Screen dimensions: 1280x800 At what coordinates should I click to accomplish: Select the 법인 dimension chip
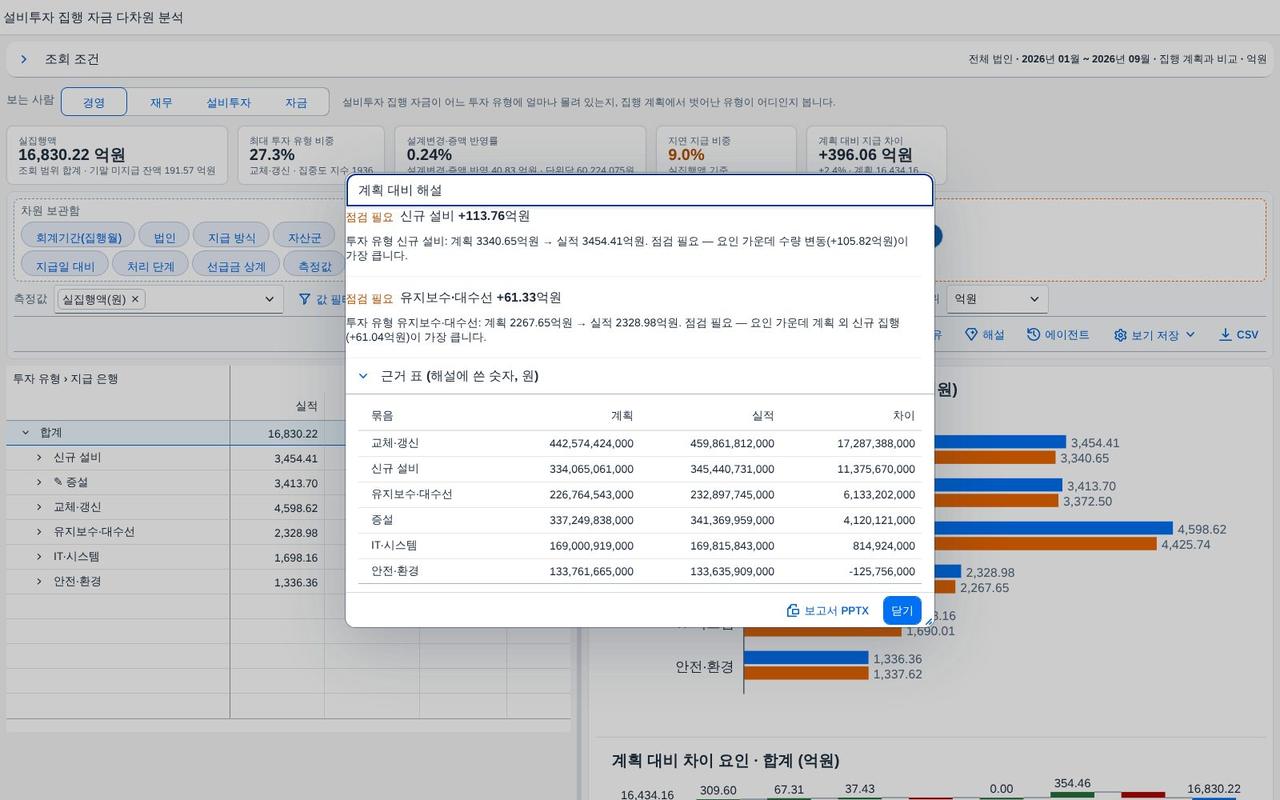click(164, 237)
